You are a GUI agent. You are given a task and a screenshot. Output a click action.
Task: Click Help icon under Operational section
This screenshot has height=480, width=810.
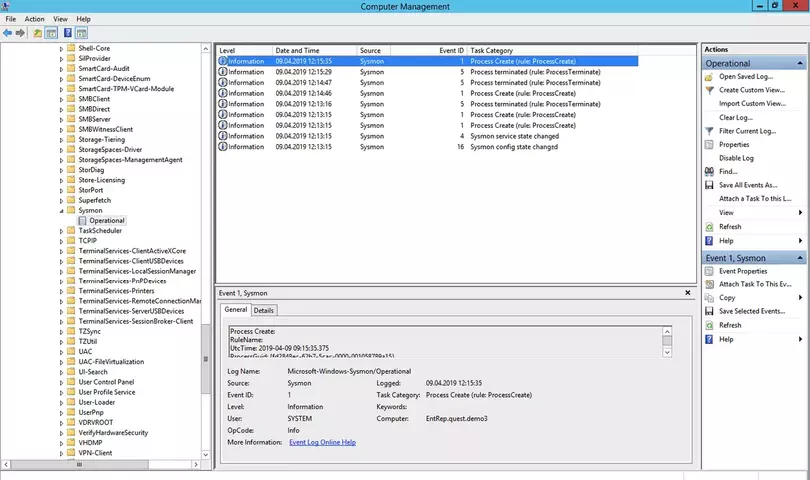[x=709, y=241]
